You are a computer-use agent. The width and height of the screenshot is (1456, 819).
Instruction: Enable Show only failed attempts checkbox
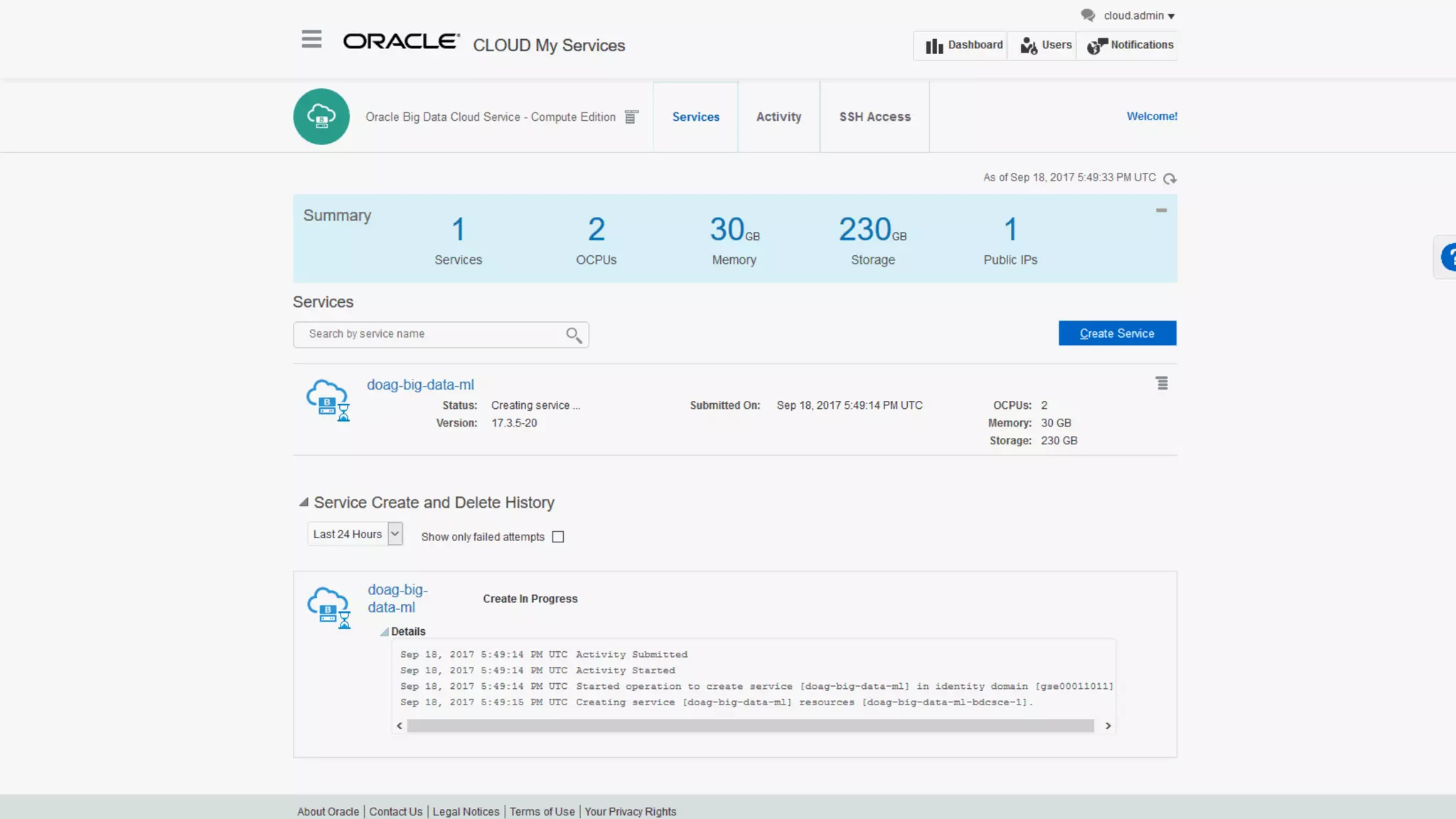[558, 537]
